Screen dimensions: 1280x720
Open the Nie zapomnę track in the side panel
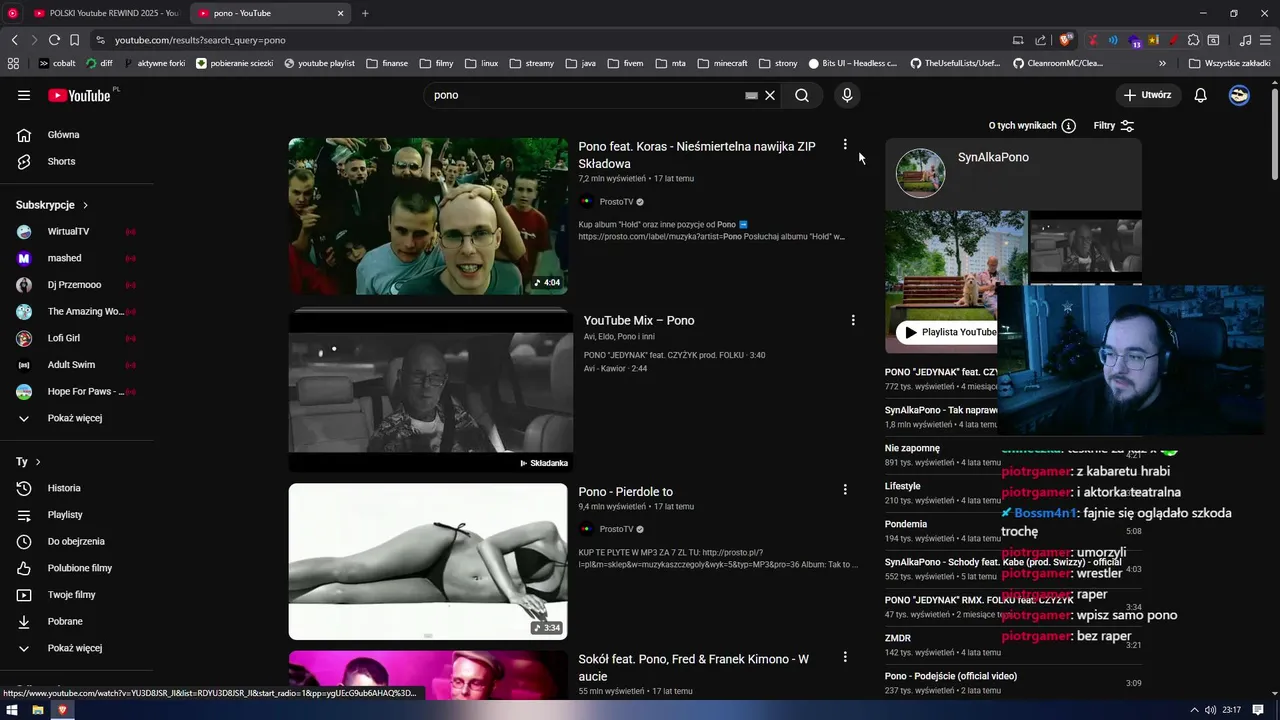pos(912,448)
